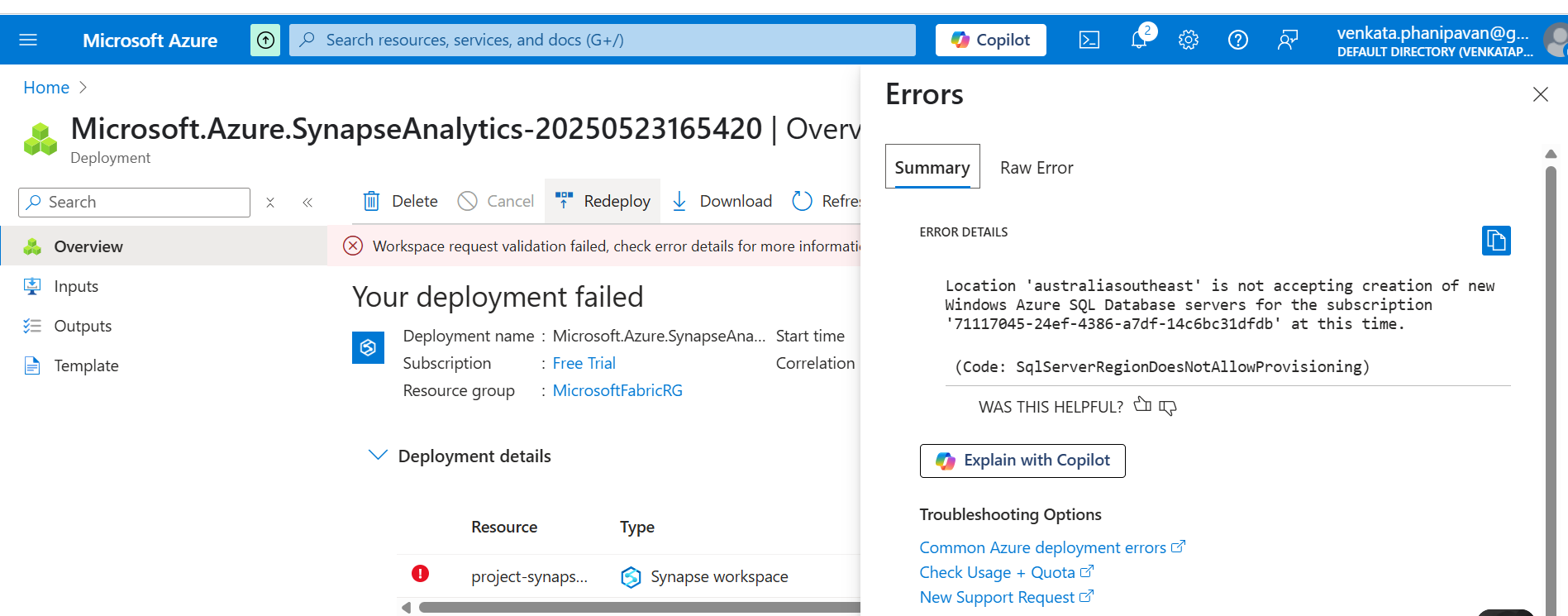The width and height of the screenshot is (1568, 616).
Task: Open the feedback person icon
Action: [1288, 40]
